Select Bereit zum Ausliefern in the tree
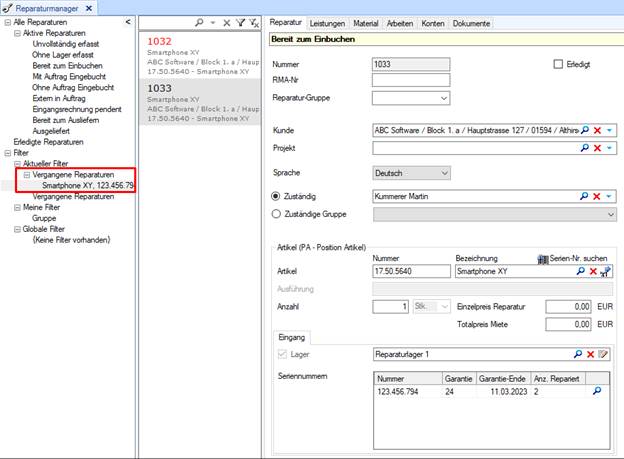Viewport: 624px width, 459px height. pos(66,120)
